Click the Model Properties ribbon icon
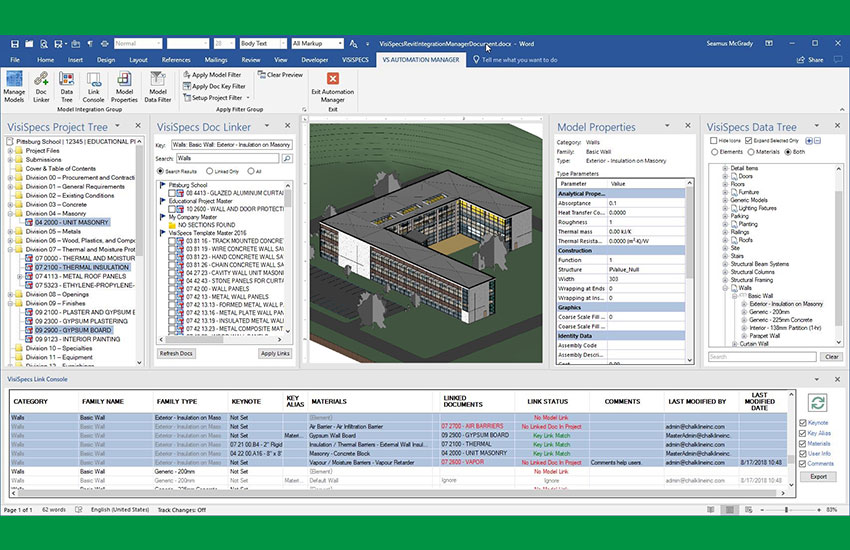Screen dimensions: 850x550 [124, 87]
